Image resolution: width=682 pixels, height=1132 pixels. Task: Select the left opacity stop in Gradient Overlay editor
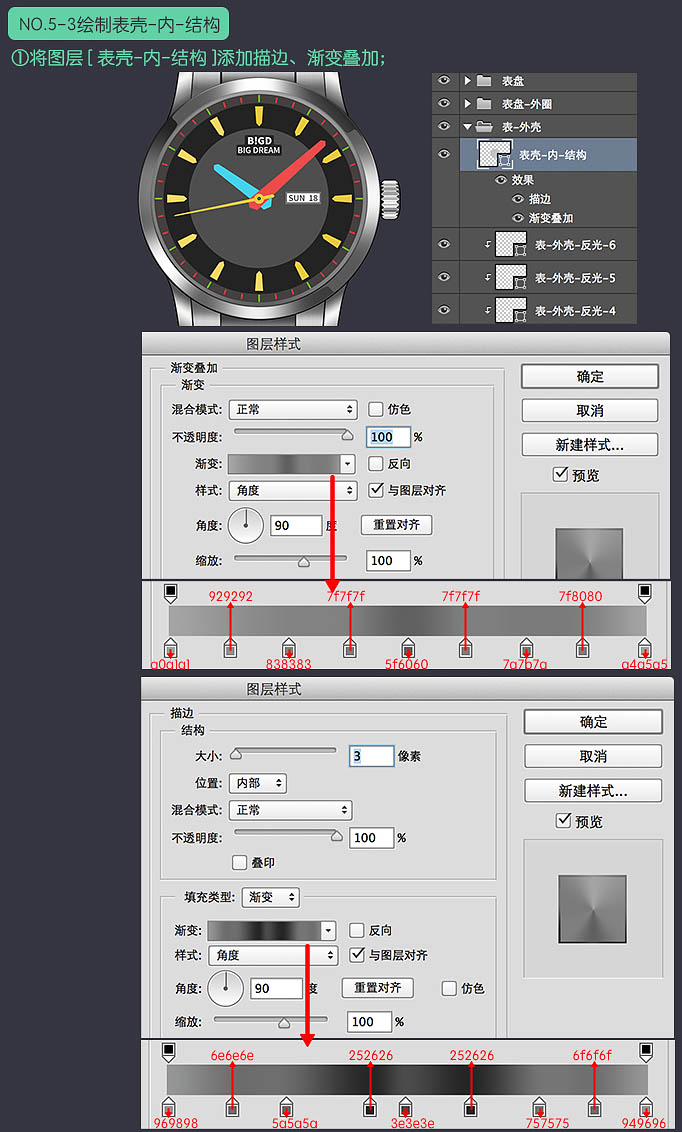(170, 593)
